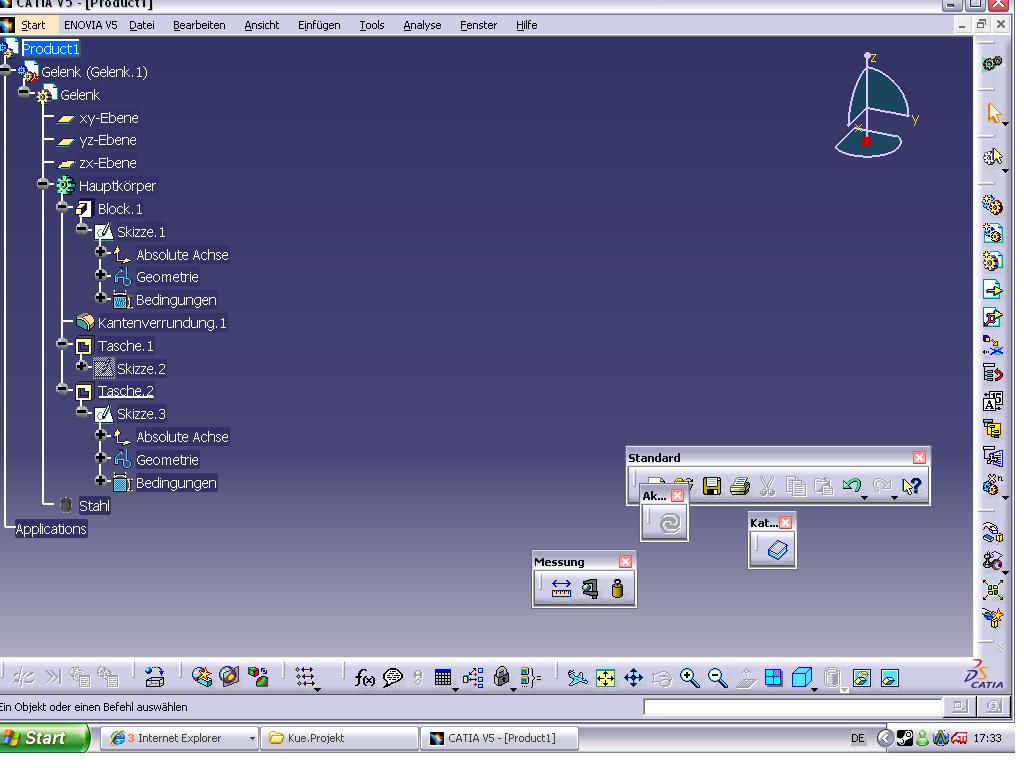Click the Swap Visible Space icon

click(x=889, y=678)
